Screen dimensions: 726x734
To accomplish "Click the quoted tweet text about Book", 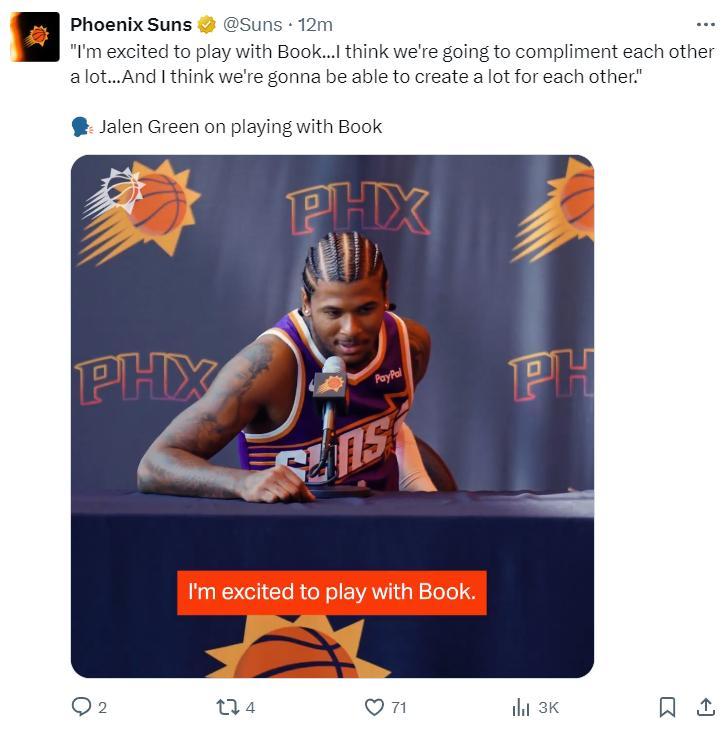I will tap(392, 64).
